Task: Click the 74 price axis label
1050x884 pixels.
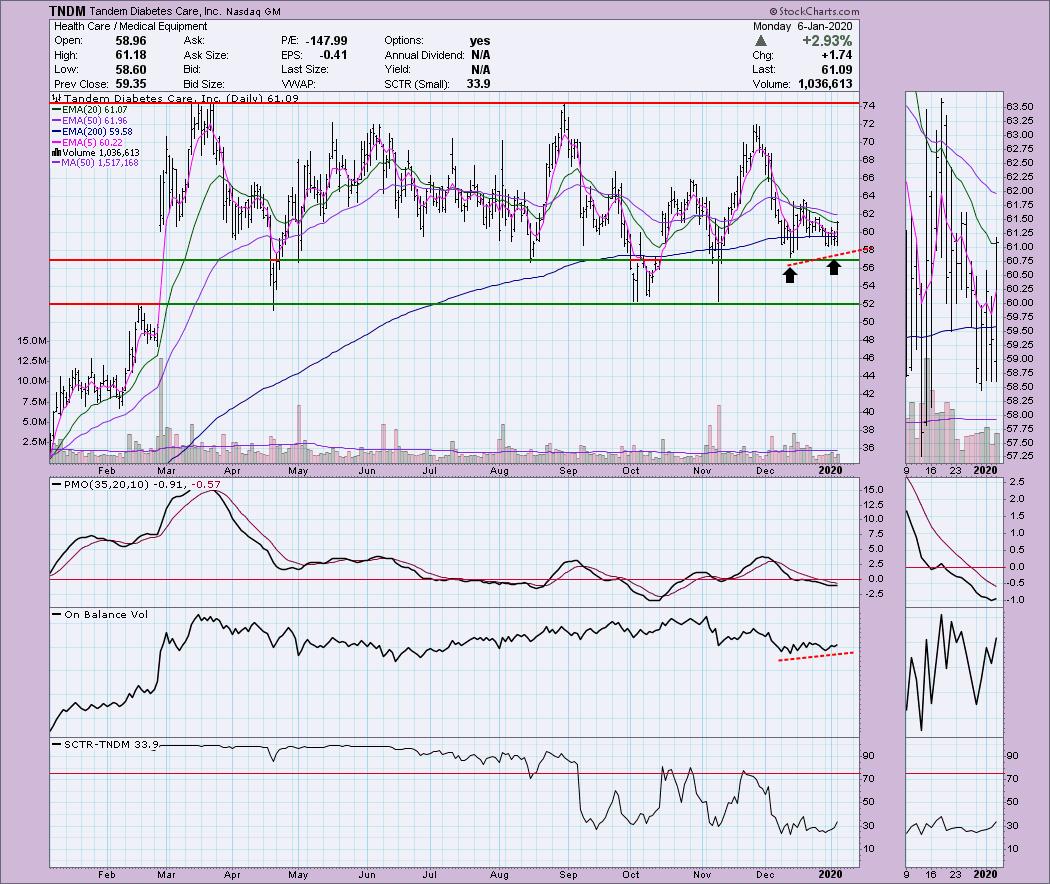Action: coord(869,106)
